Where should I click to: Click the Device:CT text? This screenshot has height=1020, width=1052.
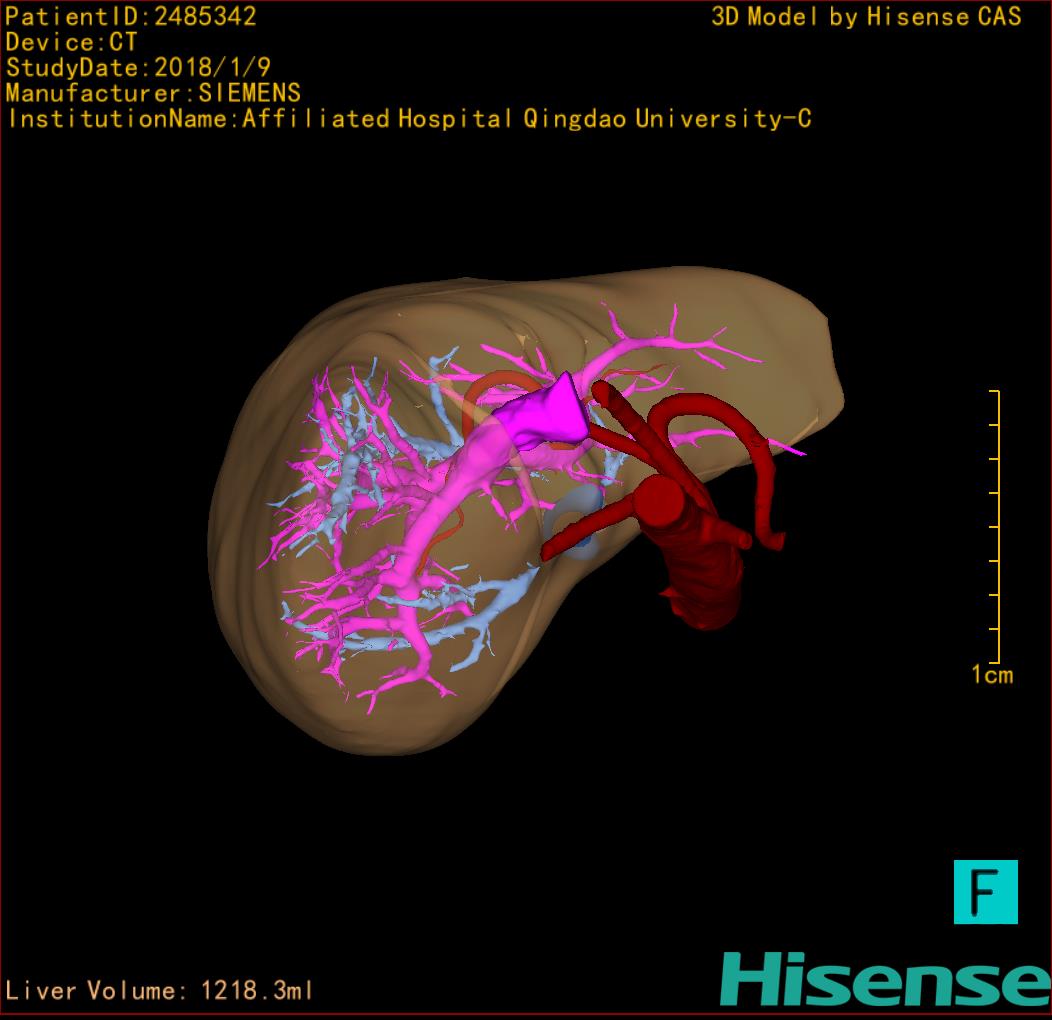point(71,43)
